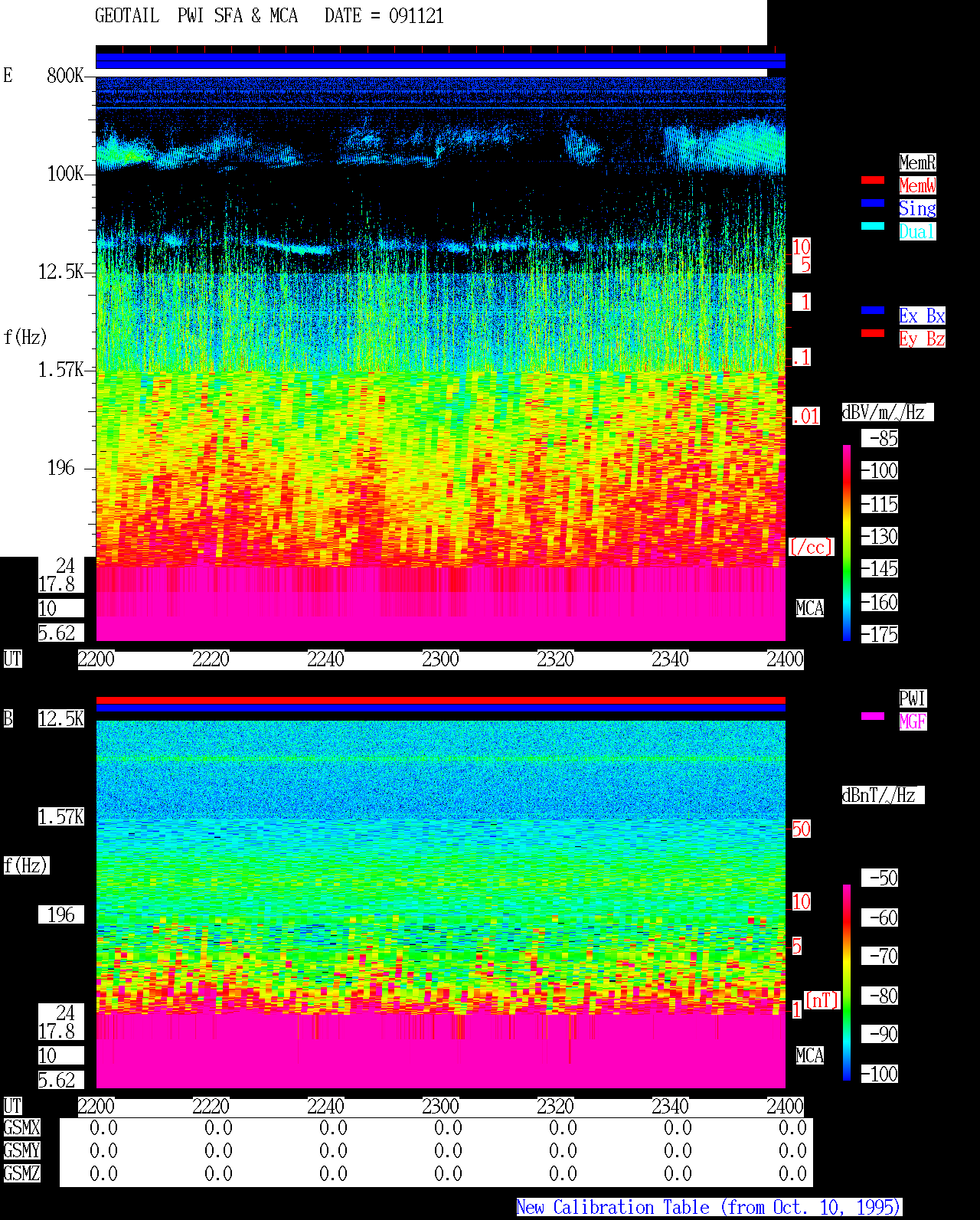Viewport: 980px width, 1220px height.
Task: Click the dBnT/√Hz color scale bar
Action: coord(847,983)
